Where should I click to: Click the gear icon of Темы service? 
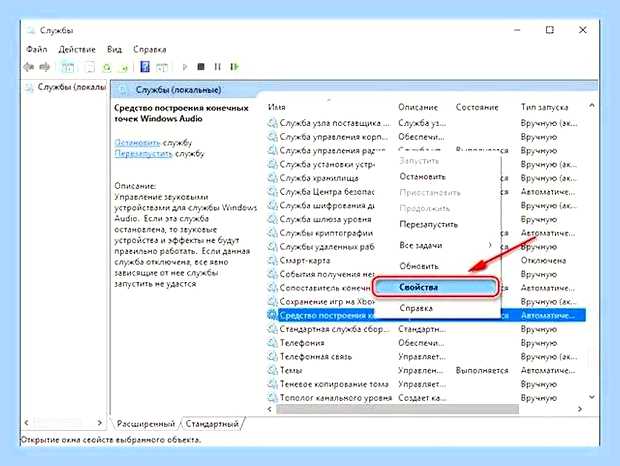[272, 370]
